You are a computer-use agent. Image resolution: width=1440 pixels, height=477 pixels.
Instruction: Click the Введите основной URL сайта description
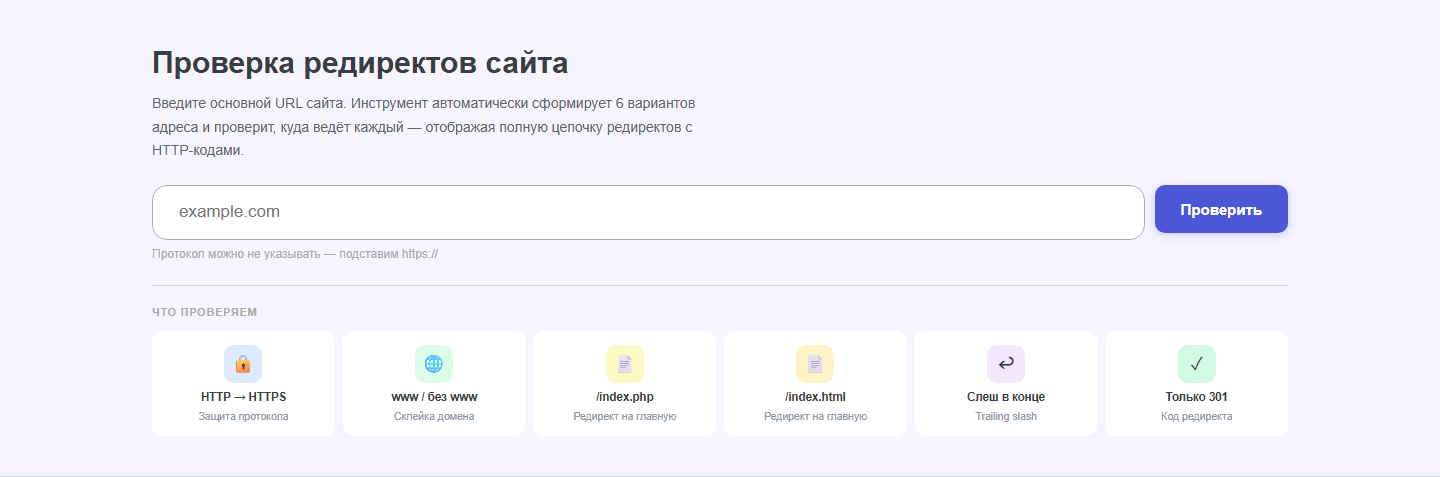click(423, 127)
